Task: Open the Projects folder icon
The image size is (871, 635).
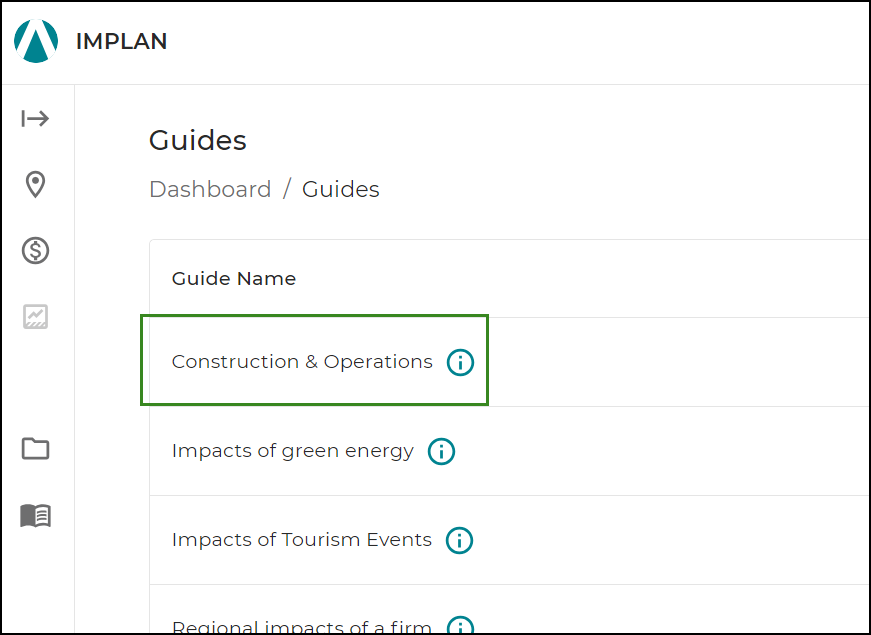Action: (35, 449)
